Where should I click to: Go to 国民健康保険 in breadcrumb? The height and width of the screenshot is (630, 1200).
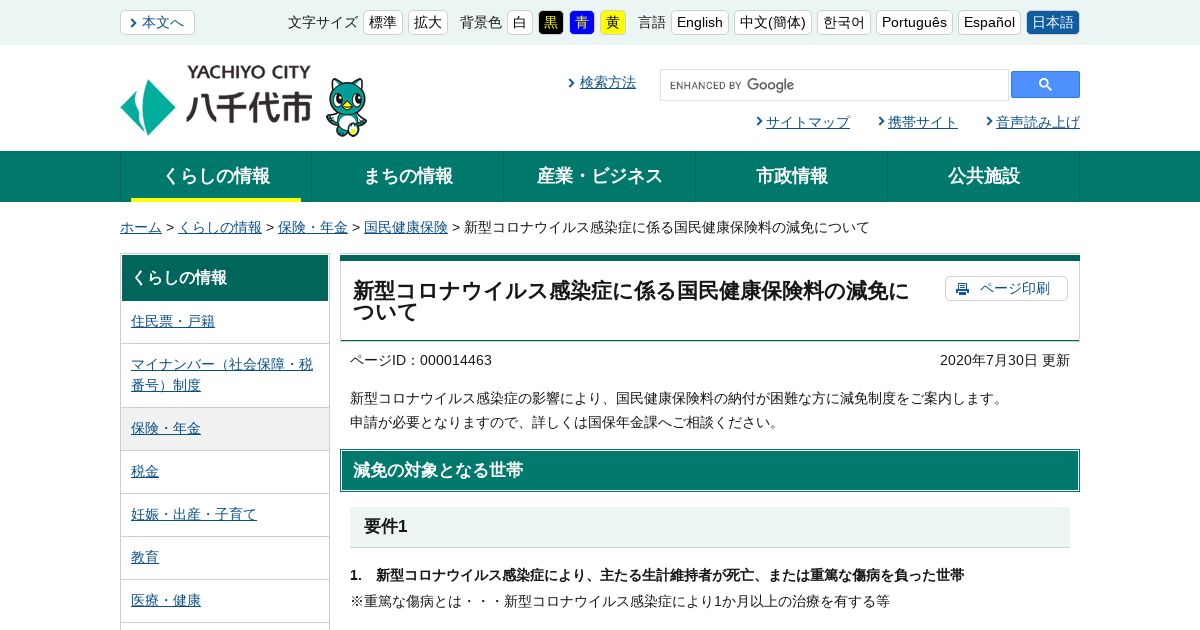pos(406,227)
